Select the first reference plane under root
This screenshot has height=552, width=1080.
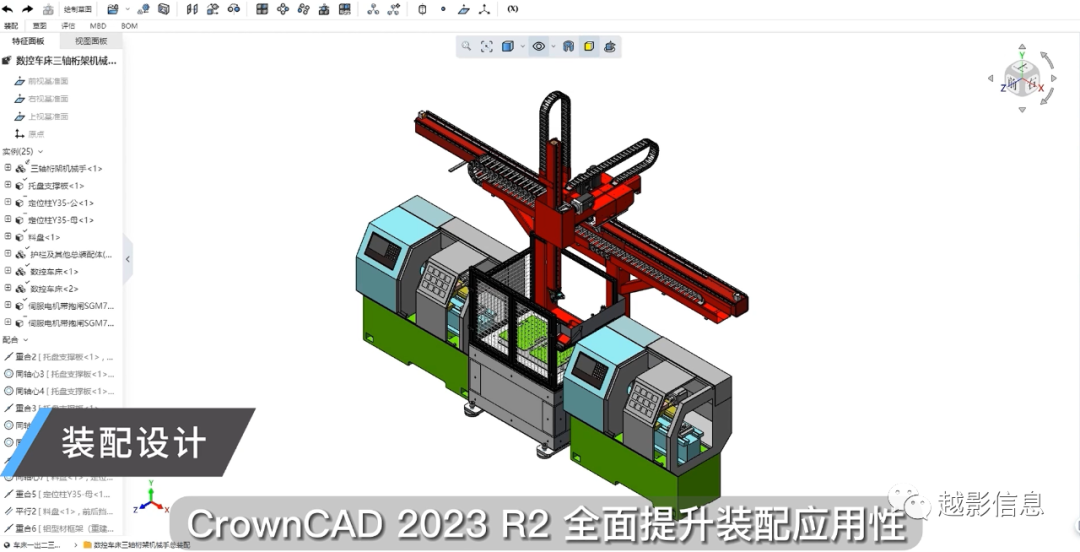42,81
